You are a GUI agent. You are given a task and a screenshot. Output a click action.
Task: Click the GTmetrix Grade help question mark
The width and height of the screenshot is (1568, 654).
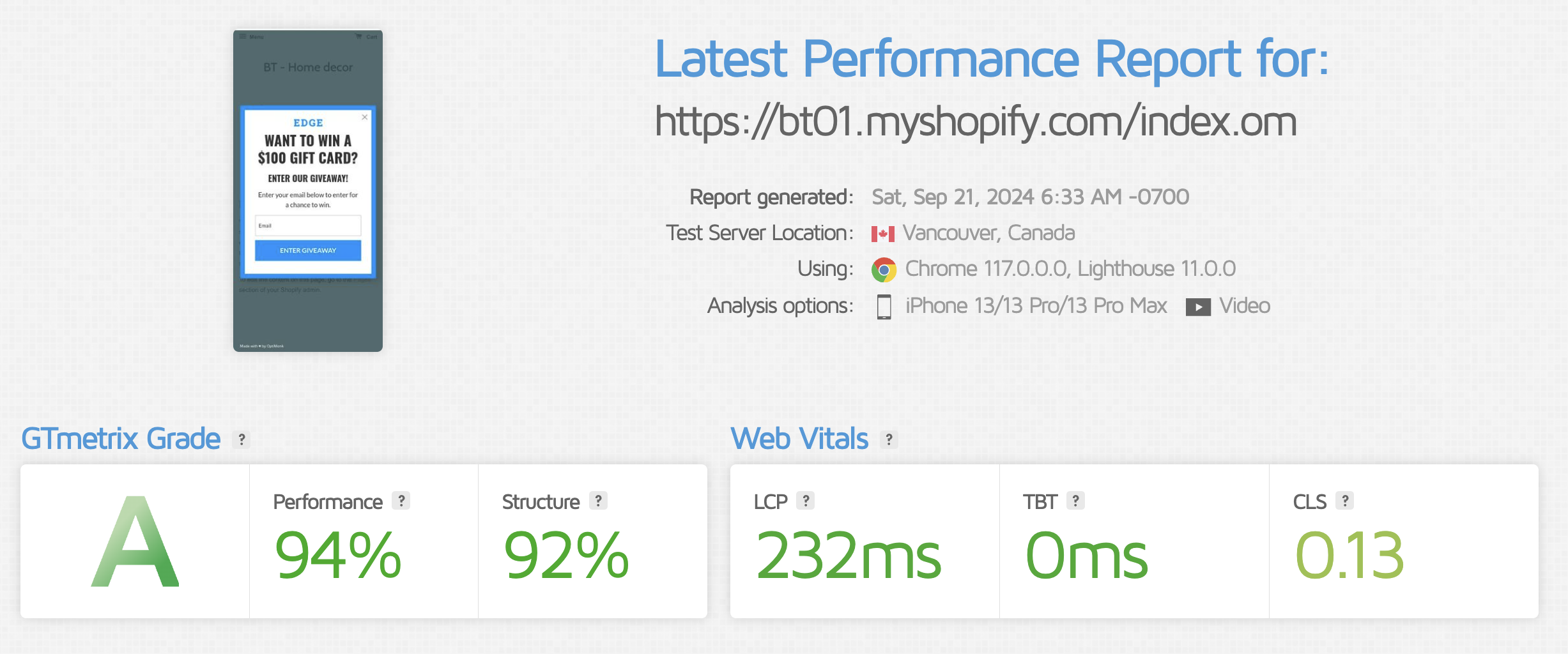click(242, 439)
